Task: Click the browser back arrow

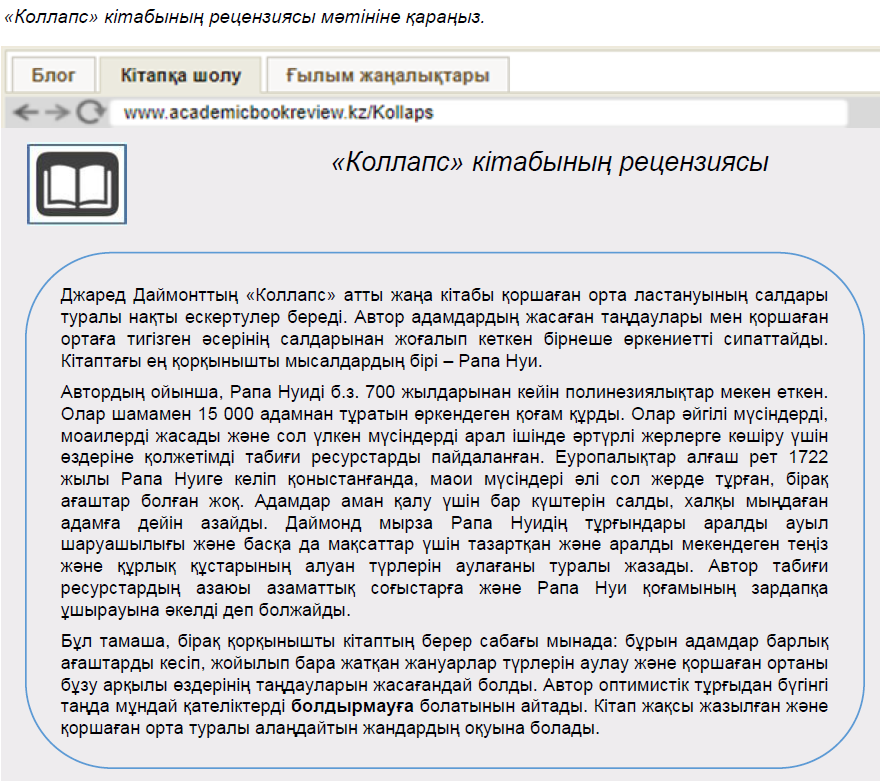Action: (26, 113)
